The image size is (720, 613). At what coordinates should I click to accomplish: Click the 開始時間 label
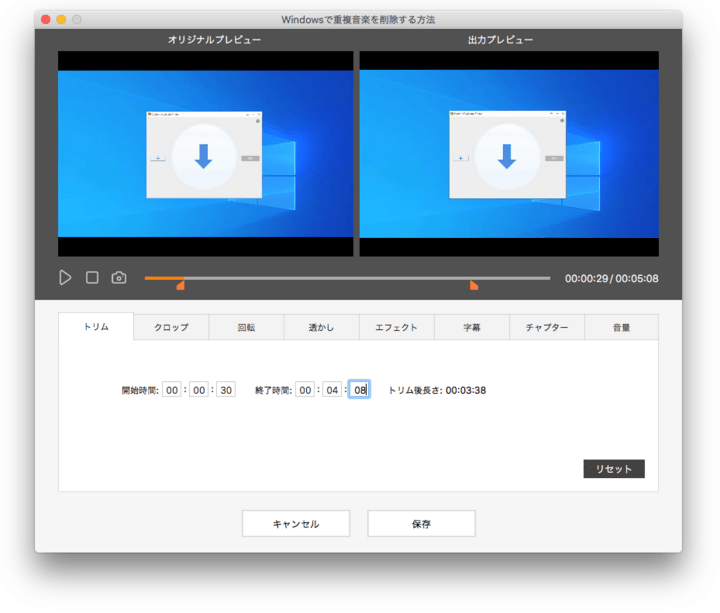(140, 390)
